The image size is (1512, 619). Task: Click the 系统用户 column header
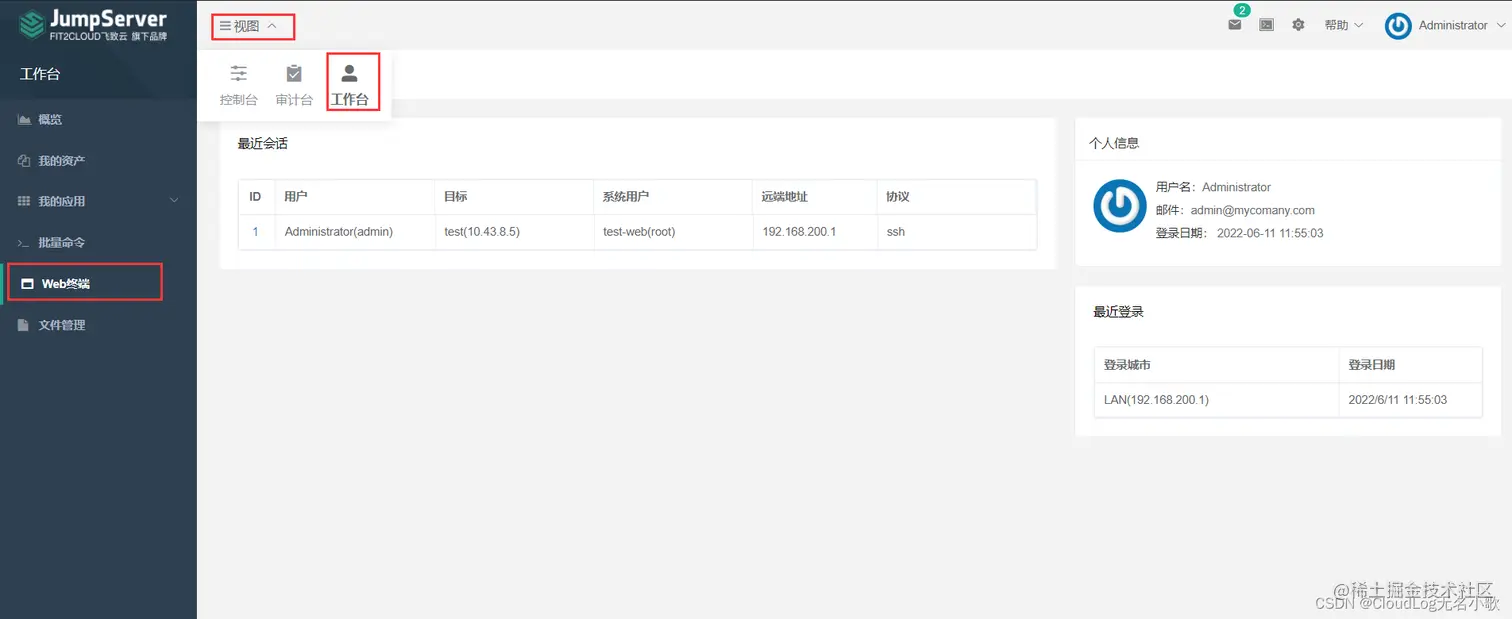point(672,197)
